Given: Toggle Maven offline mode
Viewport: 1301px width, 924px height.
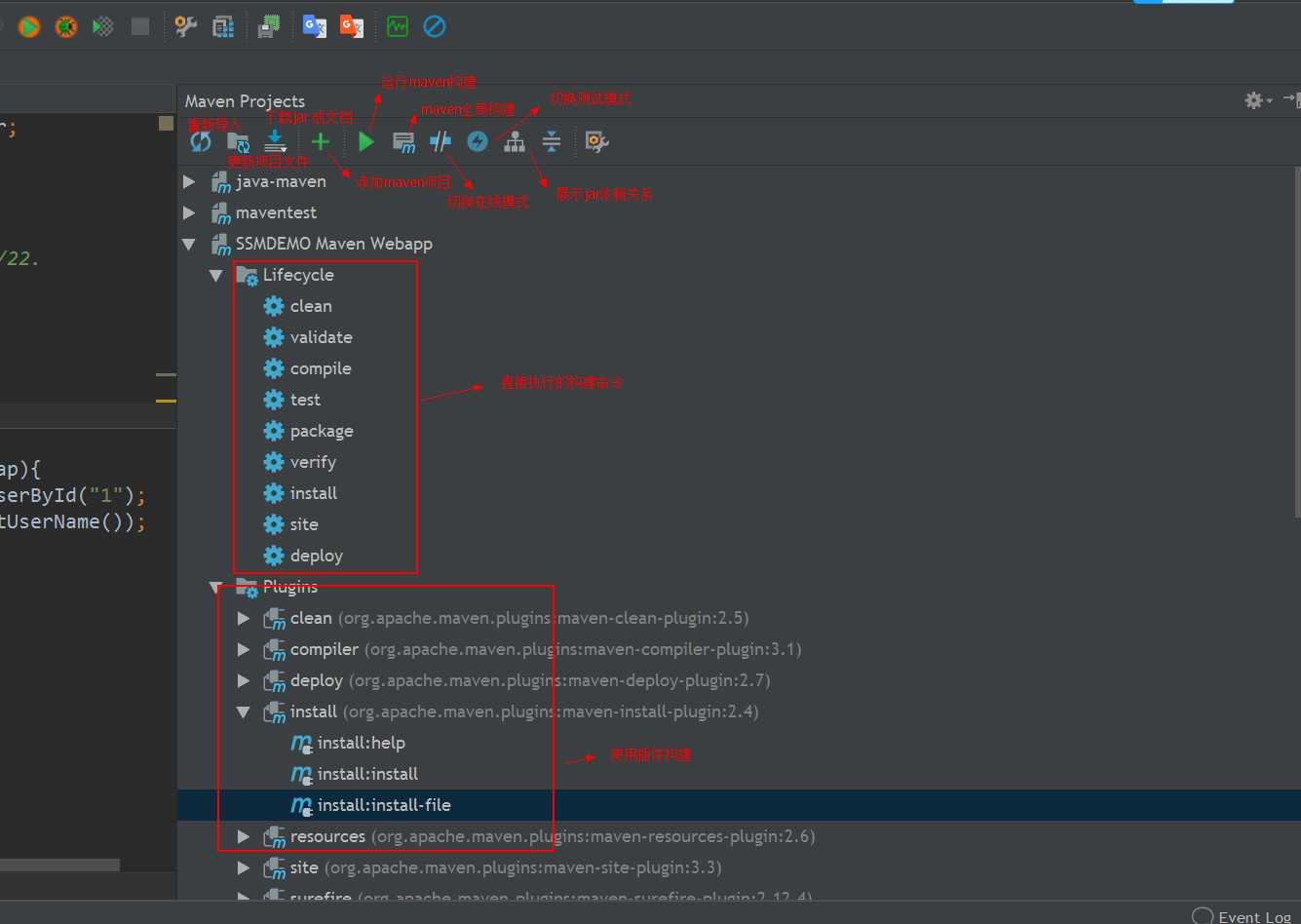Looking at the screenshot, I should [x=440, y=142].
